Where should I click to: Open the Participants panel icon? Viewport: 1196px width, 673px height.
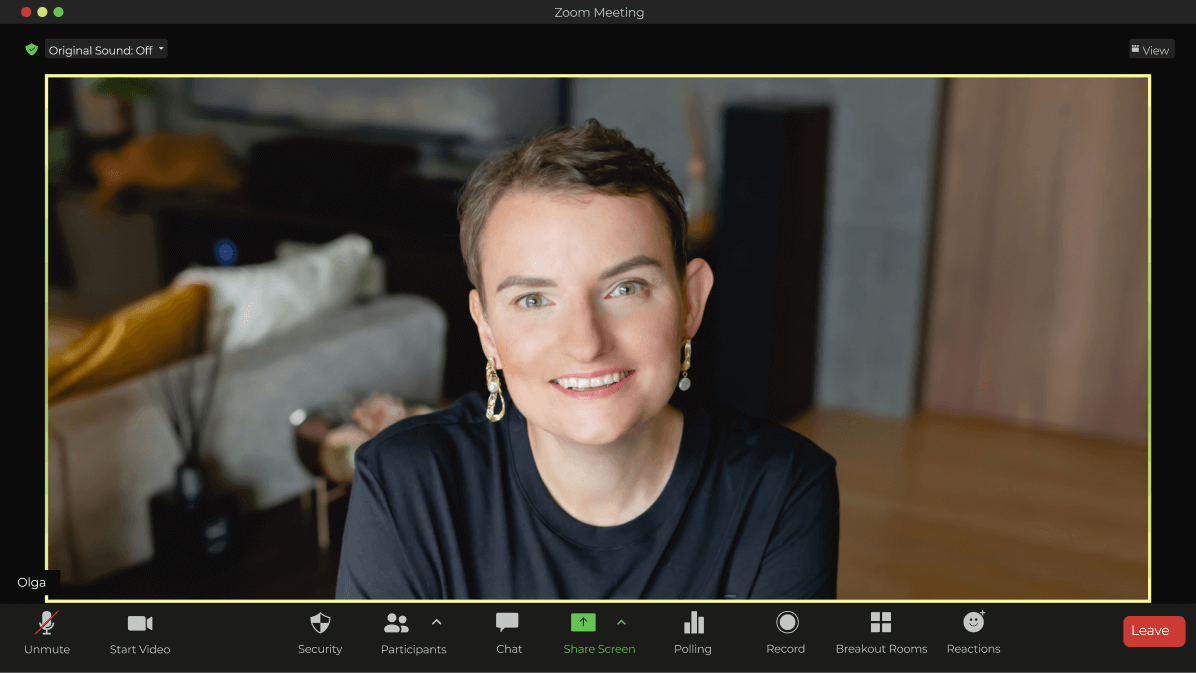(x=396, y=624)
